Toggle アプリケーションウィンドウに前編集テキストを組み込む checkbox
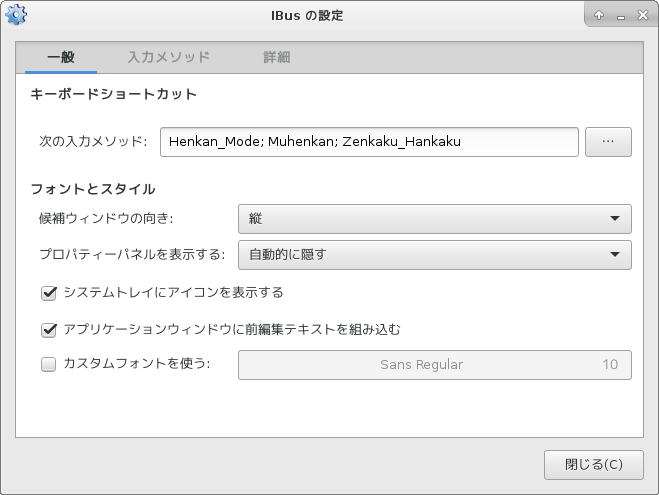 tap(49, 330)
